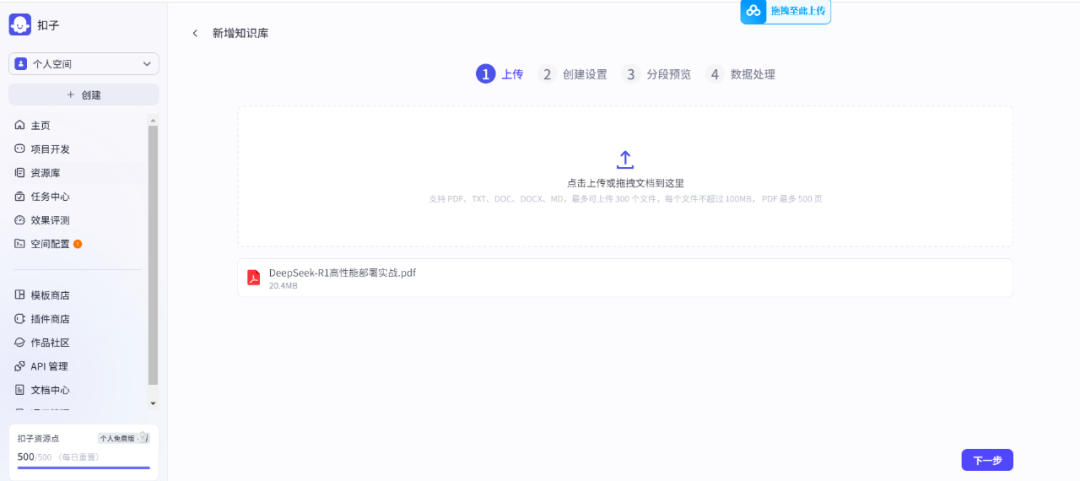Click the 扣子 logo icon
Viewport: 1080px width, 481px height.
(x=20, y=25)
